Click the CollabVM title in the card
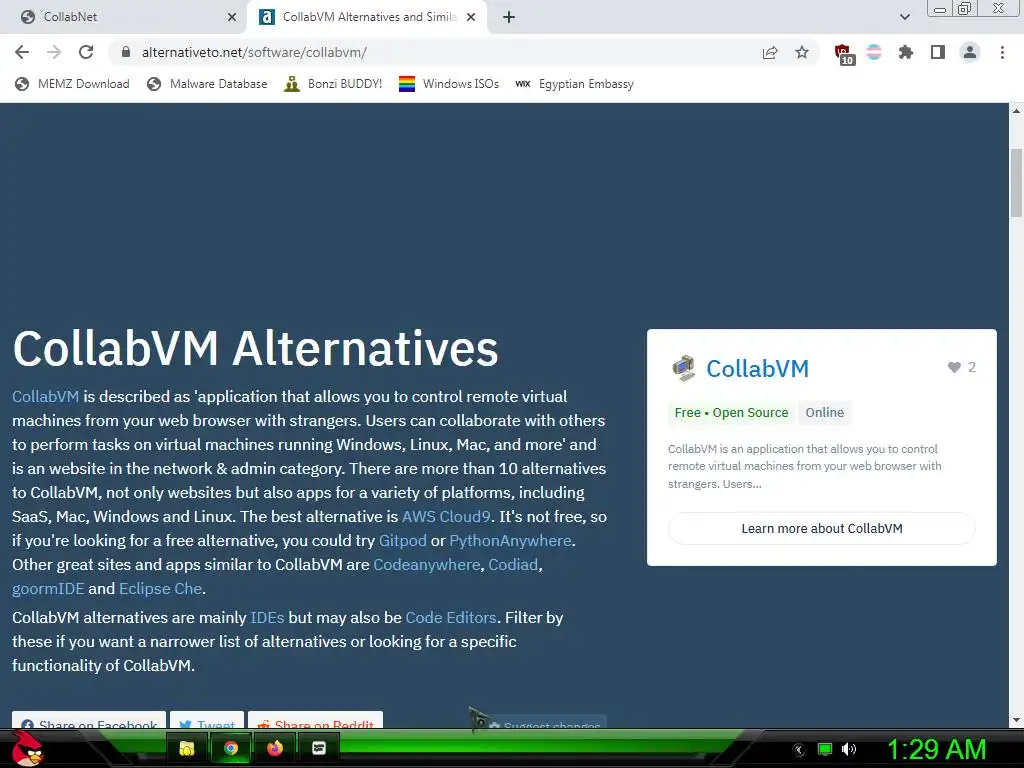The height and width of the screenshot is (768, 1024). coord(758,368)
